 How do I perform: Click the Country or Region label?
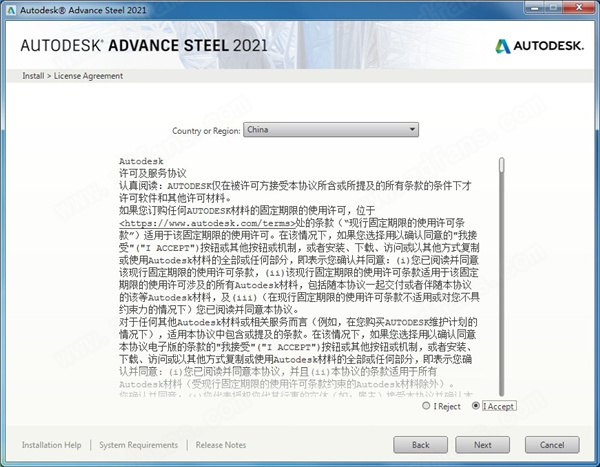206,131
